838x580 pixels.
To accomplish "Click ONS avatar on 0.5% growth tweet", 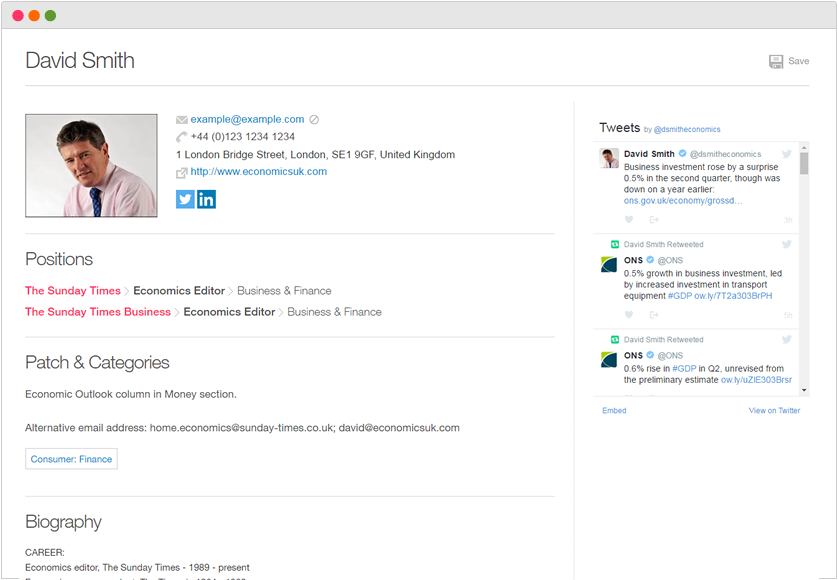I will tap(609, 265).
